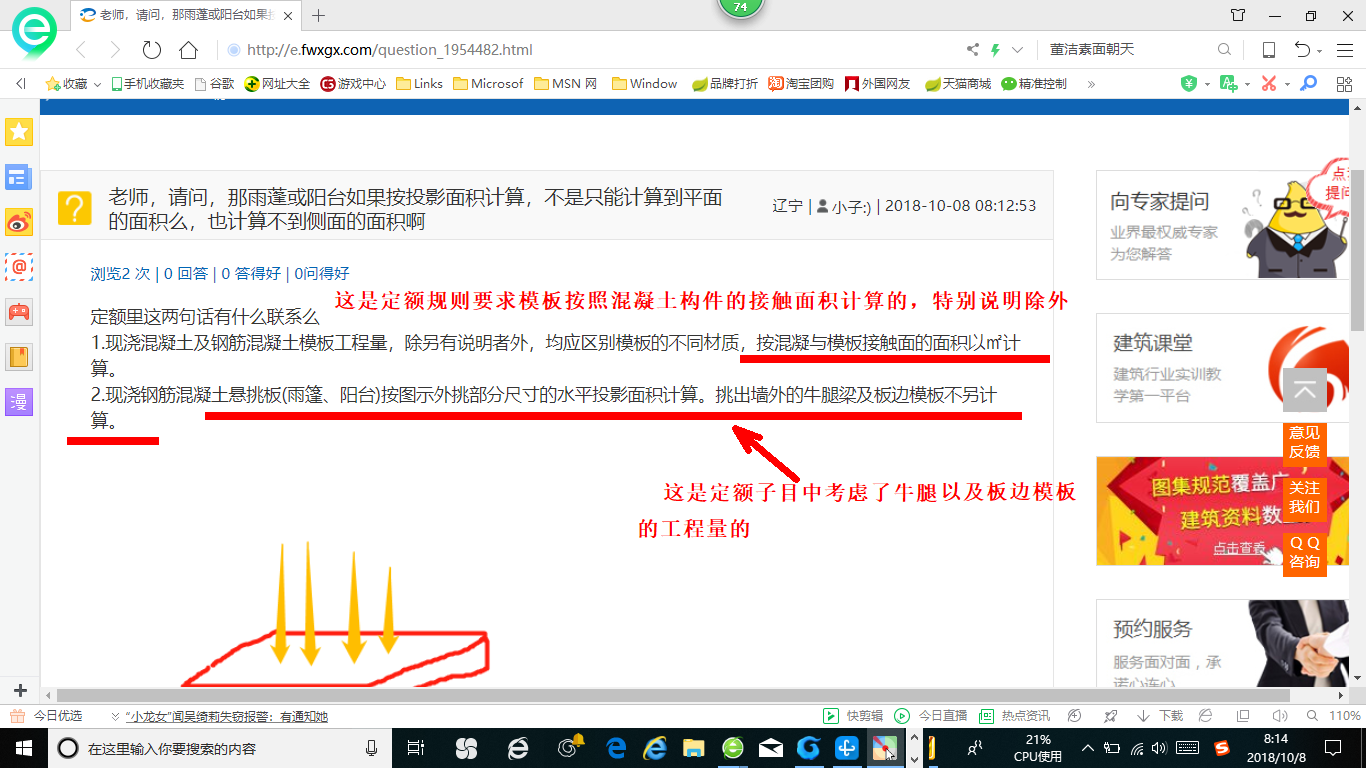The height and width of the screenshot is (768, 1366).
Task: Open 热点资讯 in status bar
Action: (x=1014, y=716)
